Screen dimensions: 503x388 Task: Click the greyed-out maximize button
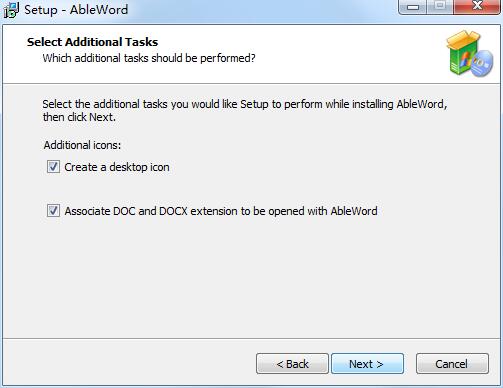(x=440, y=7)
